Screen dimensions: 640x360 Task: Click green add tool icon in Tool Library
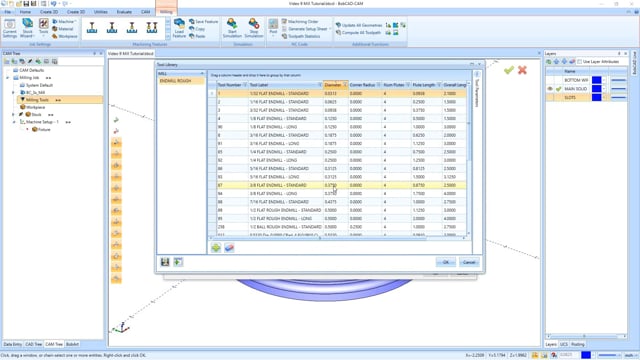(x=216, y=247)
